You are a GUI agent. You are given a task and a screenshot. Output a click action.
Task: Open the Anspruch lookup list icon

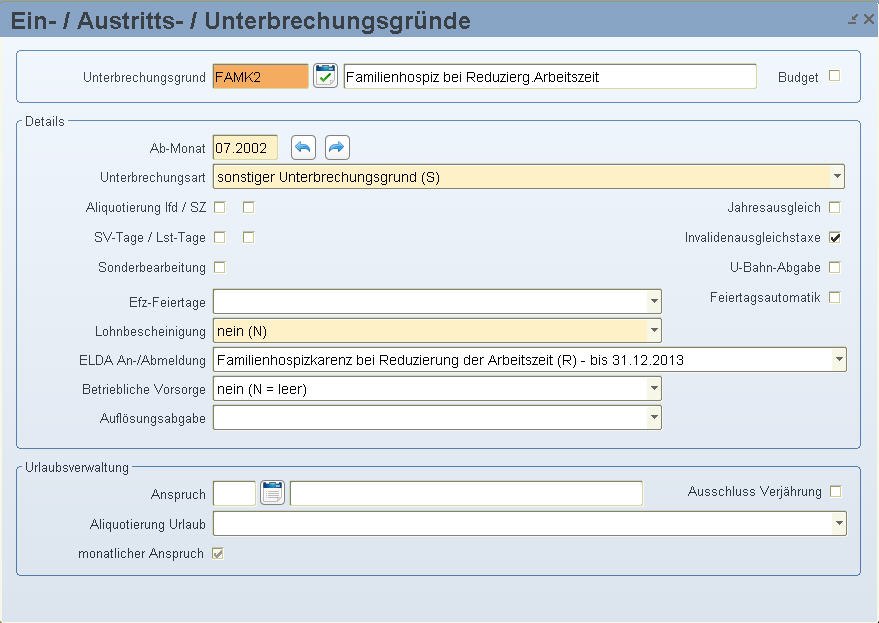pyautogui.click(x=272, y=493)
